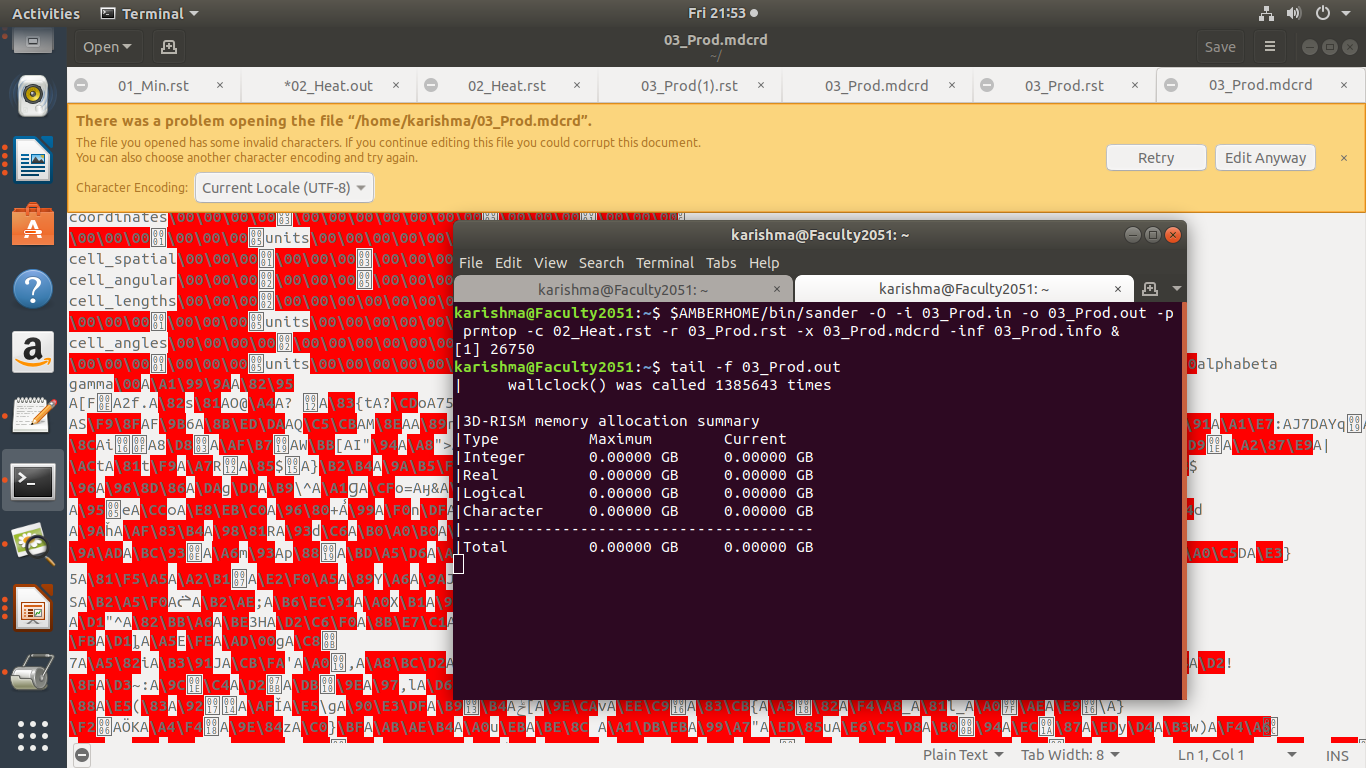The width and height of the screenshot is (1366, 768).
Task: Click the new document icon in gedit header
Action: pyautogui.click(x=168, y=47)
